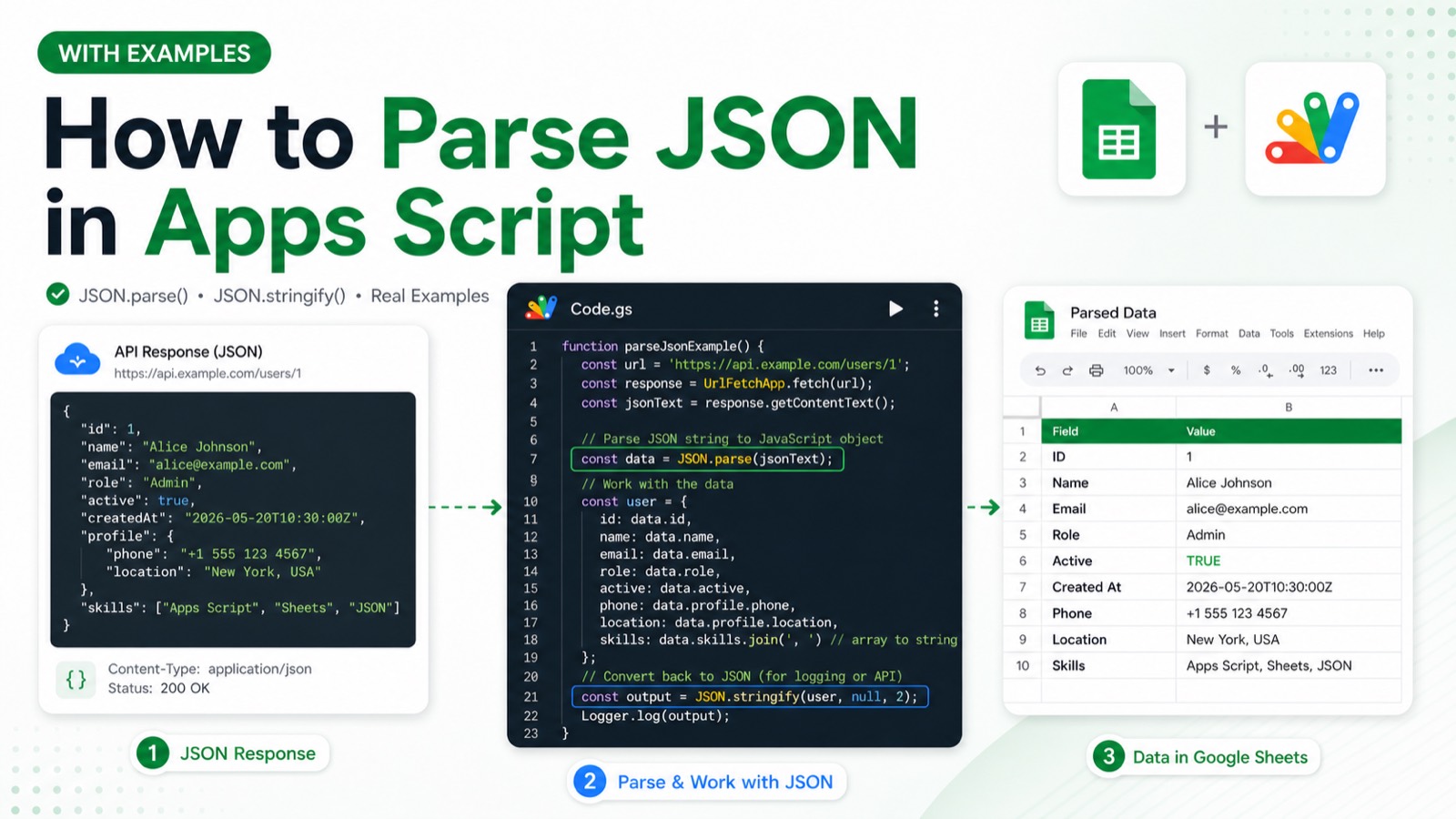The width and height of the screenshot is (1456, 819).
Task: Apply percent format with the % icon
Action: click(1236, 370)
